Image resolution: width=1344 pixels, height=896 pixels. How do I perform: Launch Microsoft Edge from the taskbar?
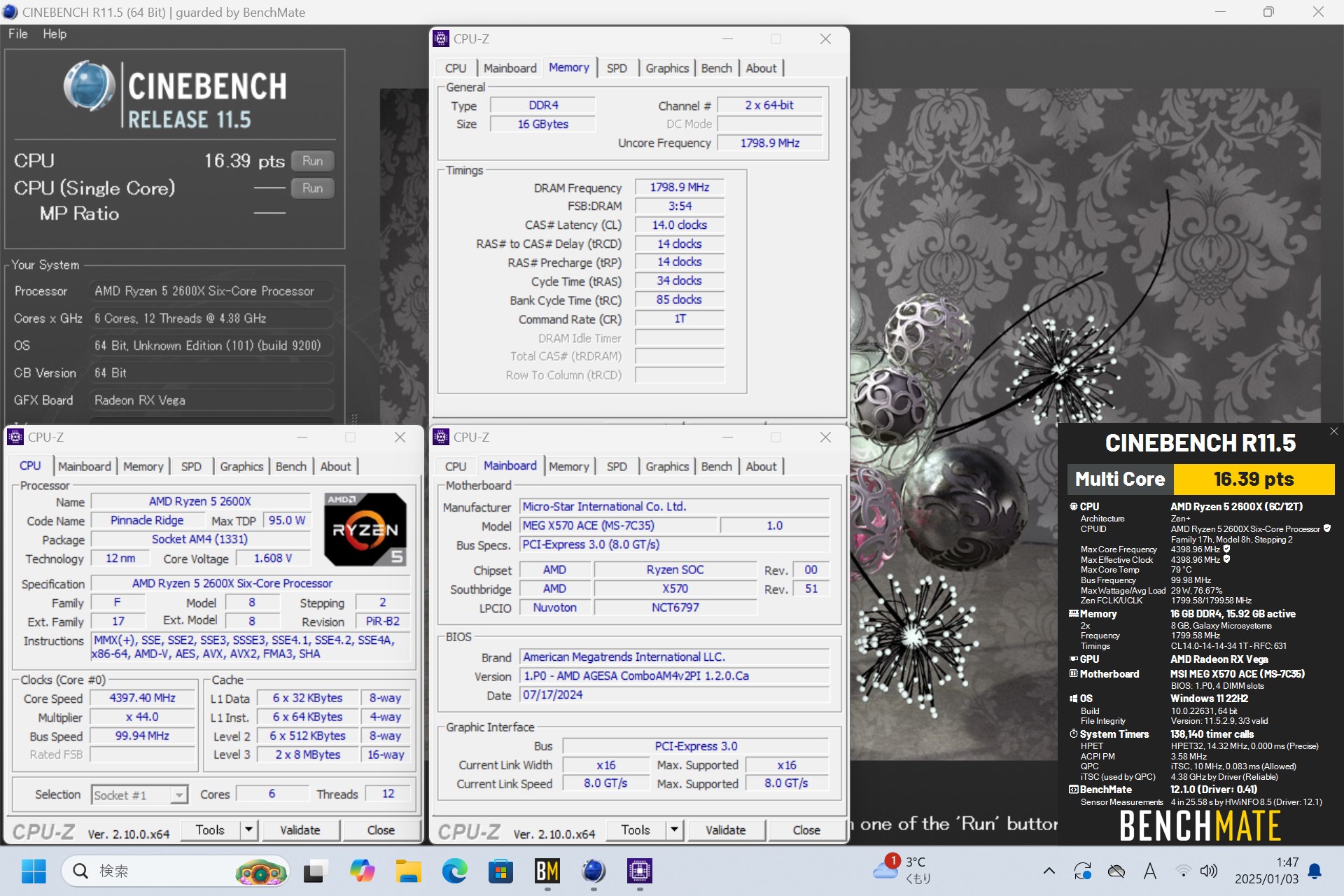[454, 871]
